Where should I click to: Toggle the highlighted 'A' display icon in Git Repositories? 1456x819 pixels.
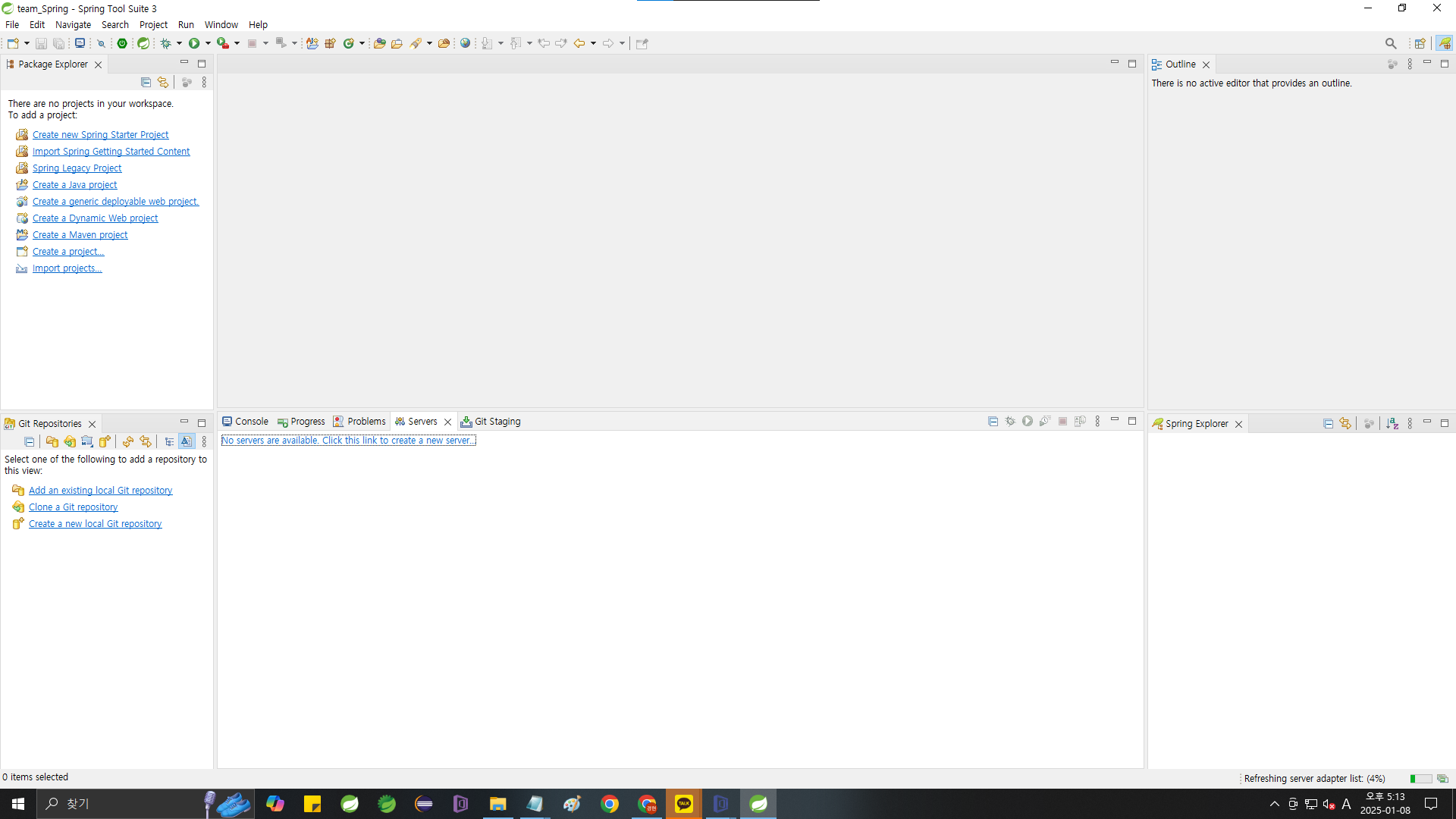(x=187, y=441)
